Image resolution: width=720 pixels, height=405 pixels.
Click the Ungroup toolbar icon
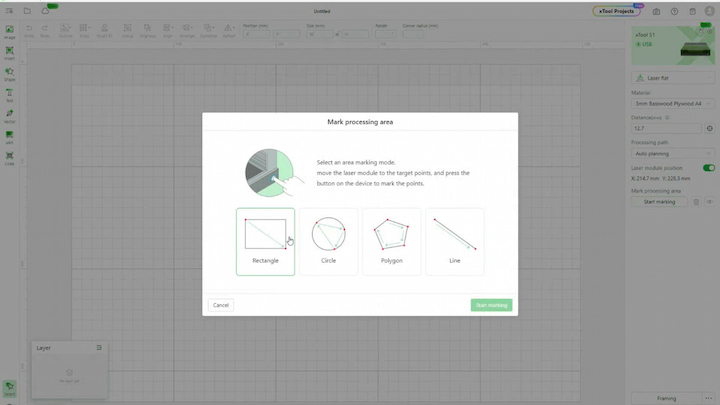pyautogui.click(x=147, y=31)
